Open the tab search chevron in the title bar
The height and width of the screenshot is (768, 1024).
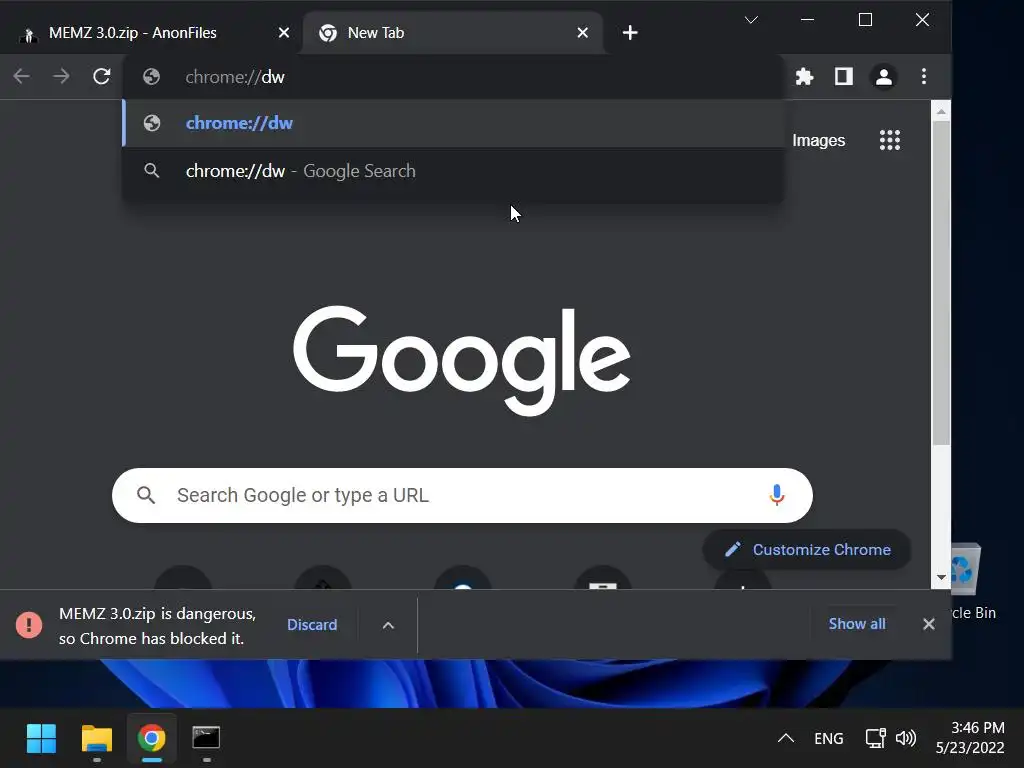coord(751,20)
